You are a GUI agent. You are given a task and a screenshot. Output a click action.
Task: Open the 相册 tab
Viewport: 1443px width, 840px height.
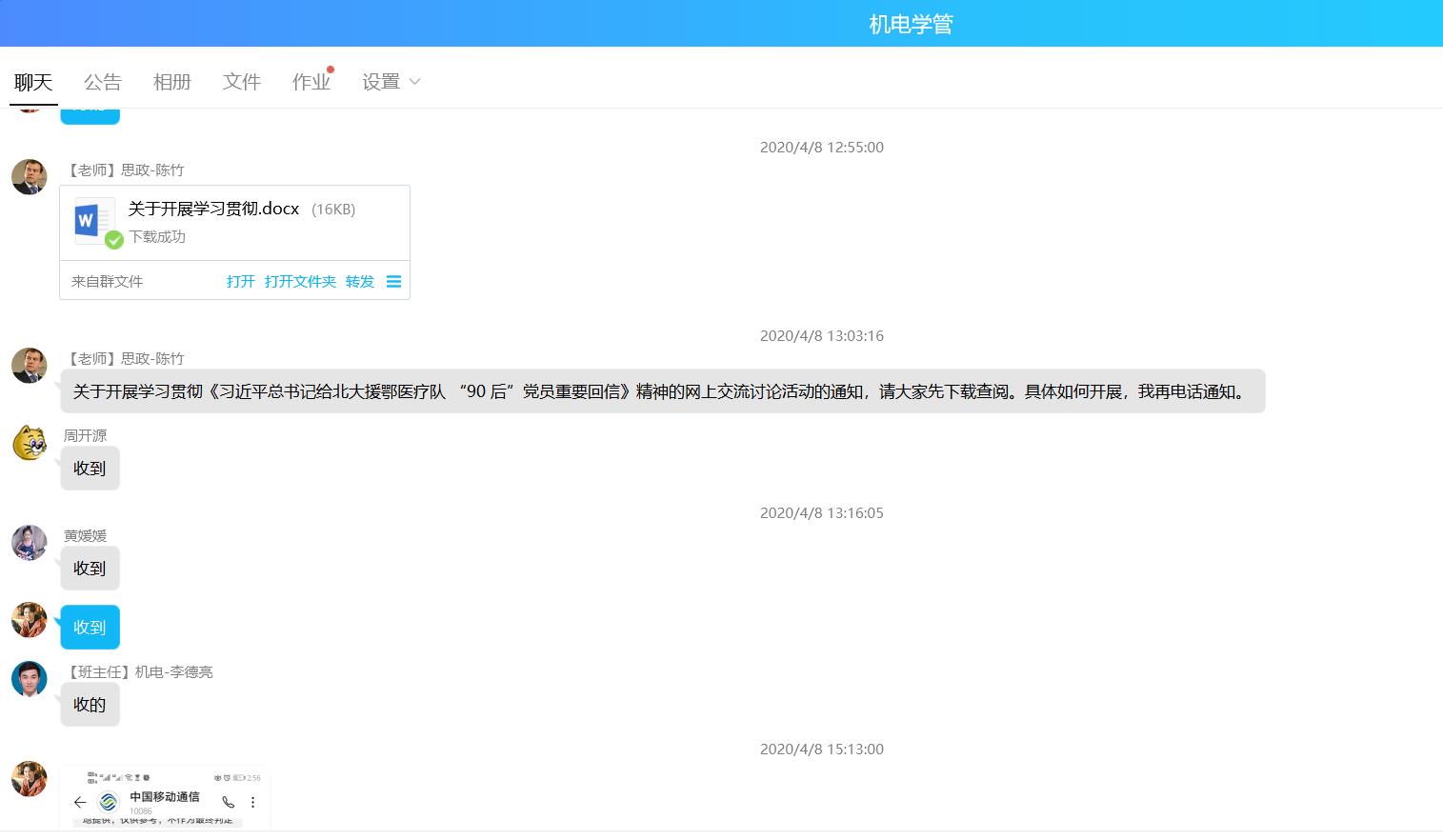(171, 82)
